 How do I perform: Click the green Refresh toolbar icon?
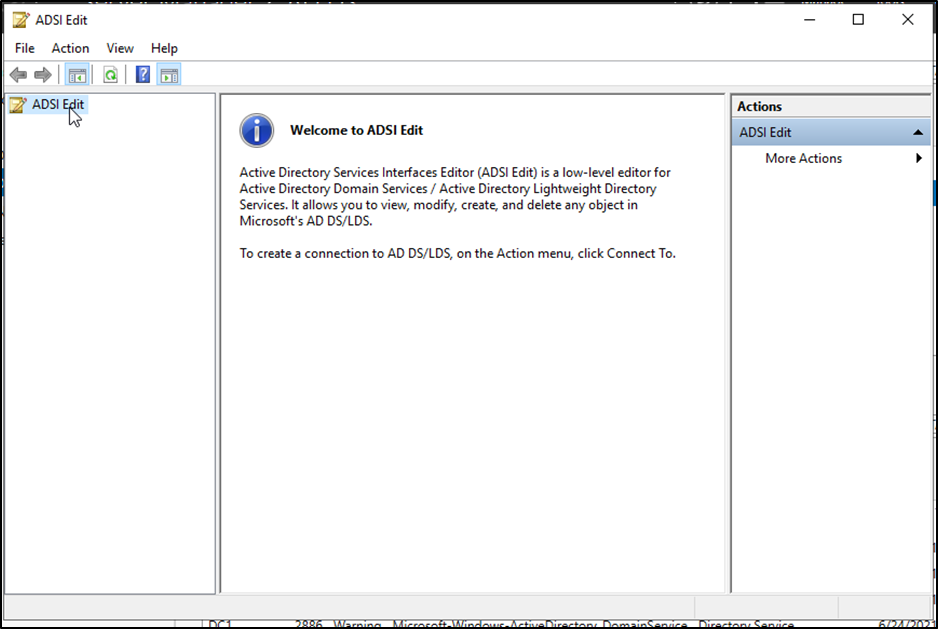(110, 75)
